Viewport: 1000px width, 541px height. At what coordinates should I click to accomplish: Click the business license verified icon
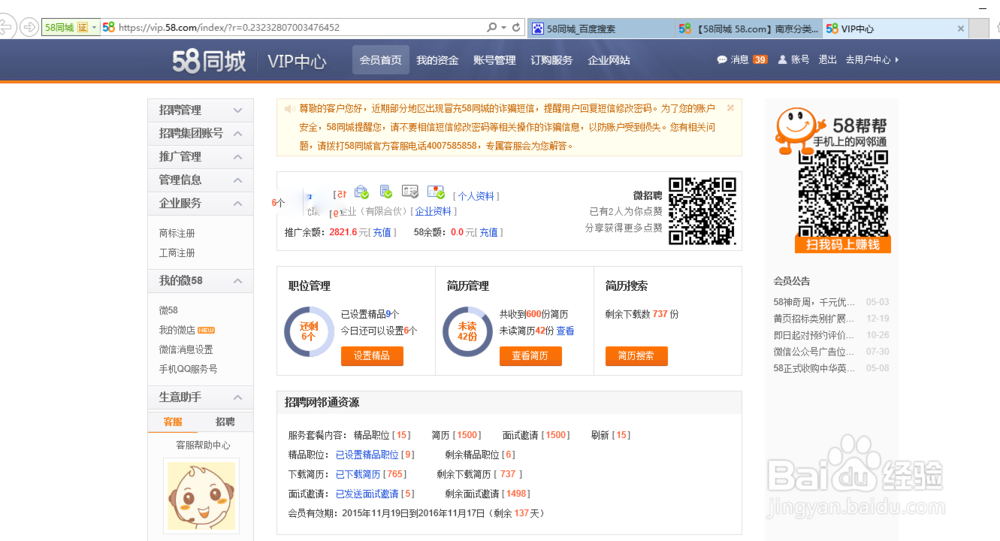coord(436,191)
